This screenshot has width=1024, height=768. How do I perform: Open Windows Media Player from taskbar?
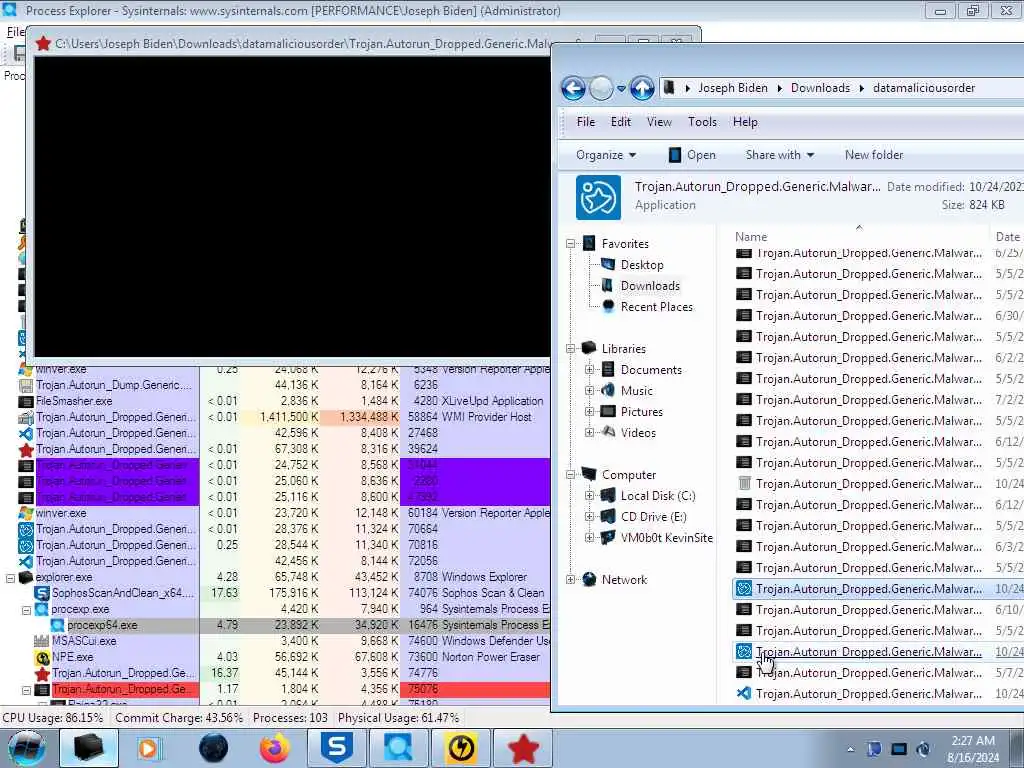click(x=150, y=748)
